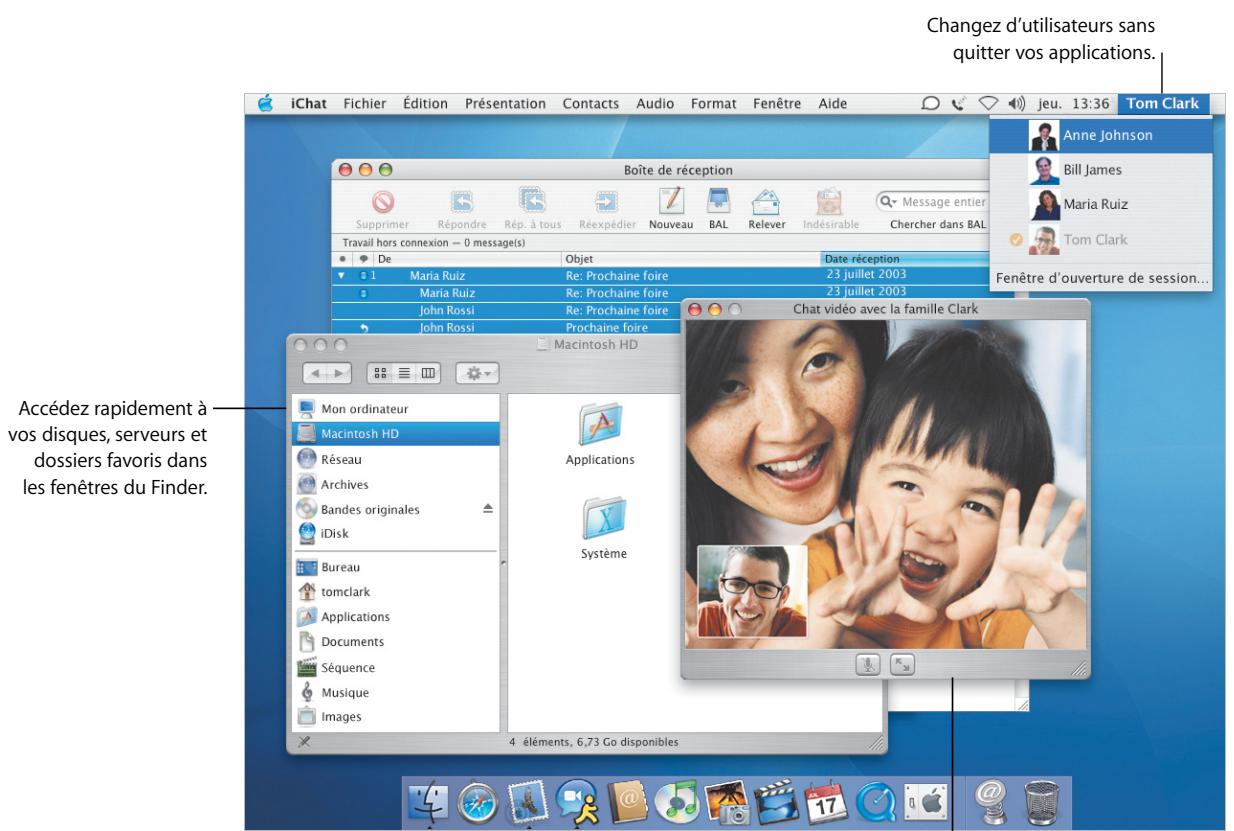Collapse the Maria Ruiz message thread triangle
The height and width of the screenshot is (831, 1234).
[x=342, y=275]
